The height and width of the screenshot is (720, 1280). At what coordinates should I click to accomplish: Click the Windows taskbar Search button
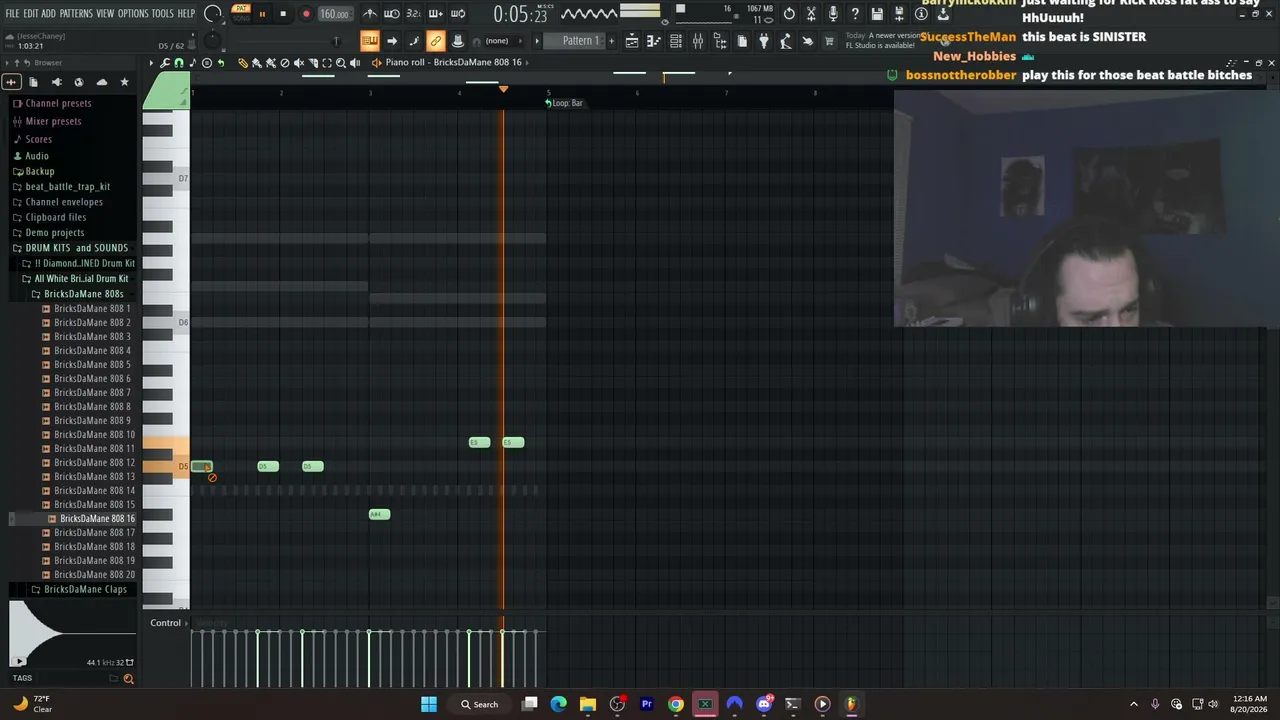coord(480,704)
